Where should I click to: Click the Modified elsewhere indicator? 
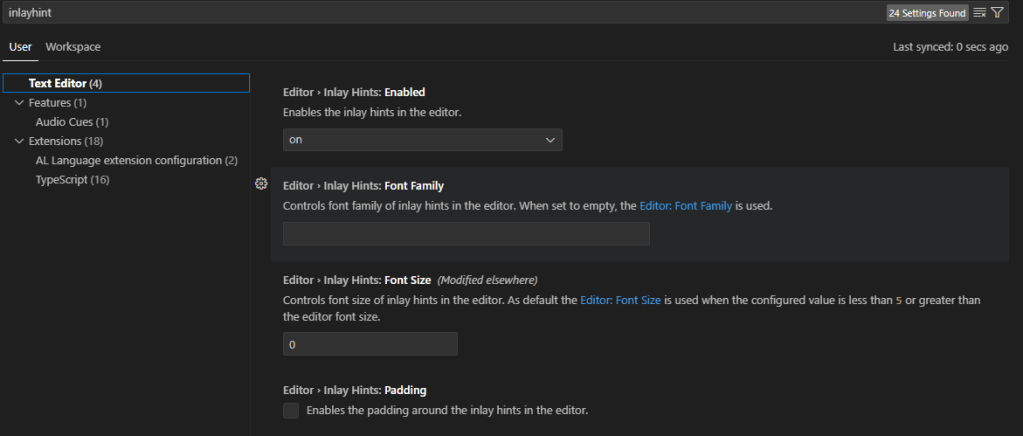pos(487,280)
